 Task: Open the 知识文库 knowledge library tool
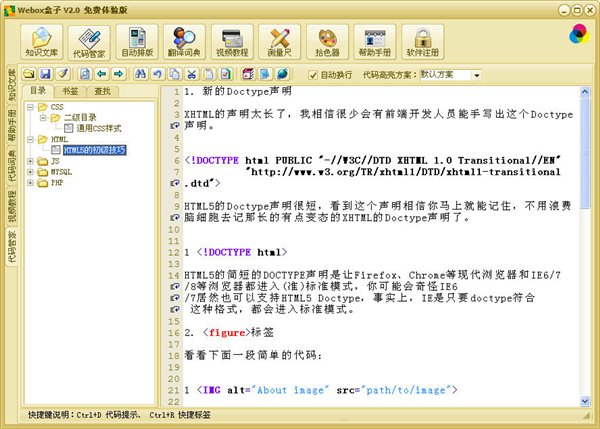[41, 42]
